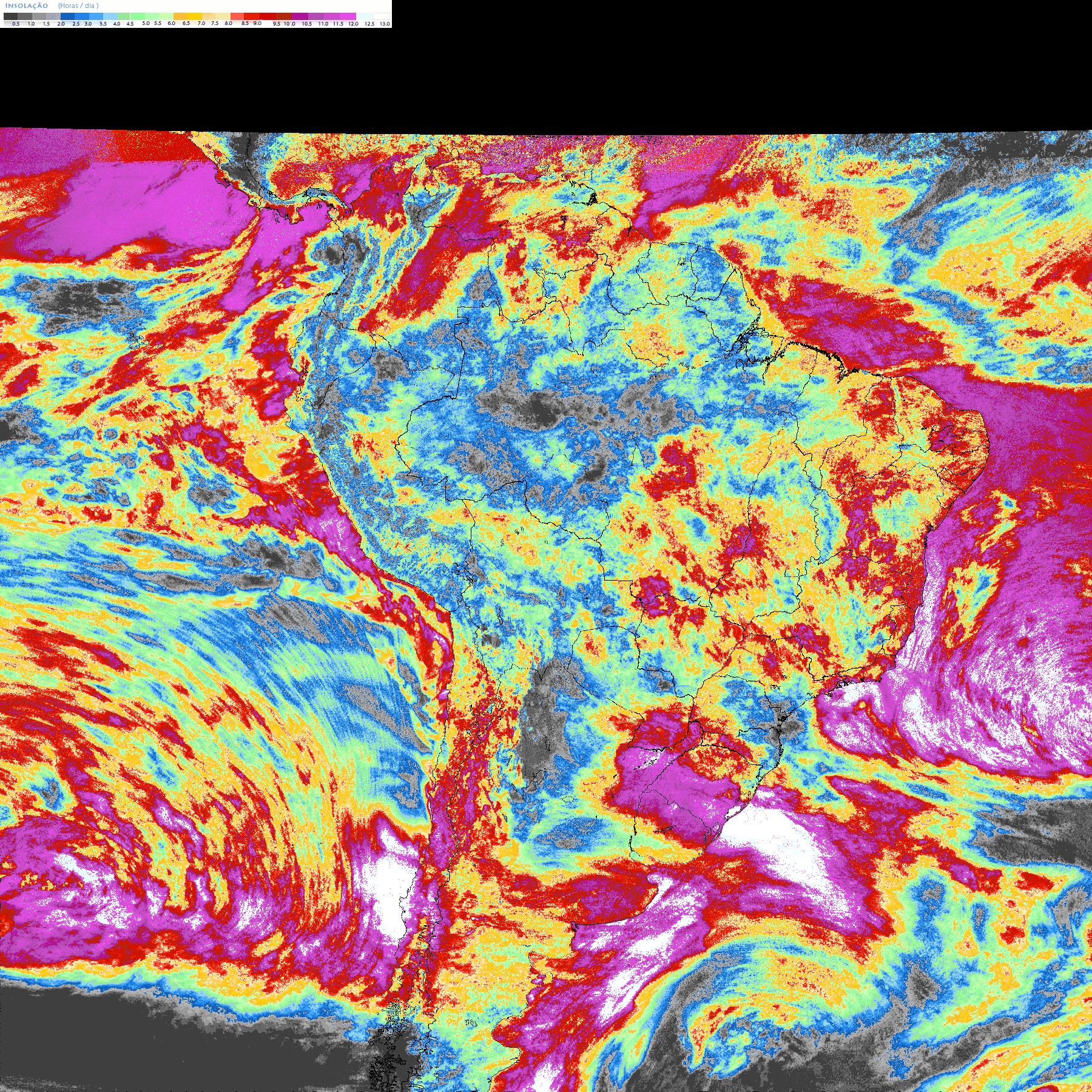The width and height of the screenshot is (1092, 1092).
Task: Click the 12.0 legend value
Action: 353,24
